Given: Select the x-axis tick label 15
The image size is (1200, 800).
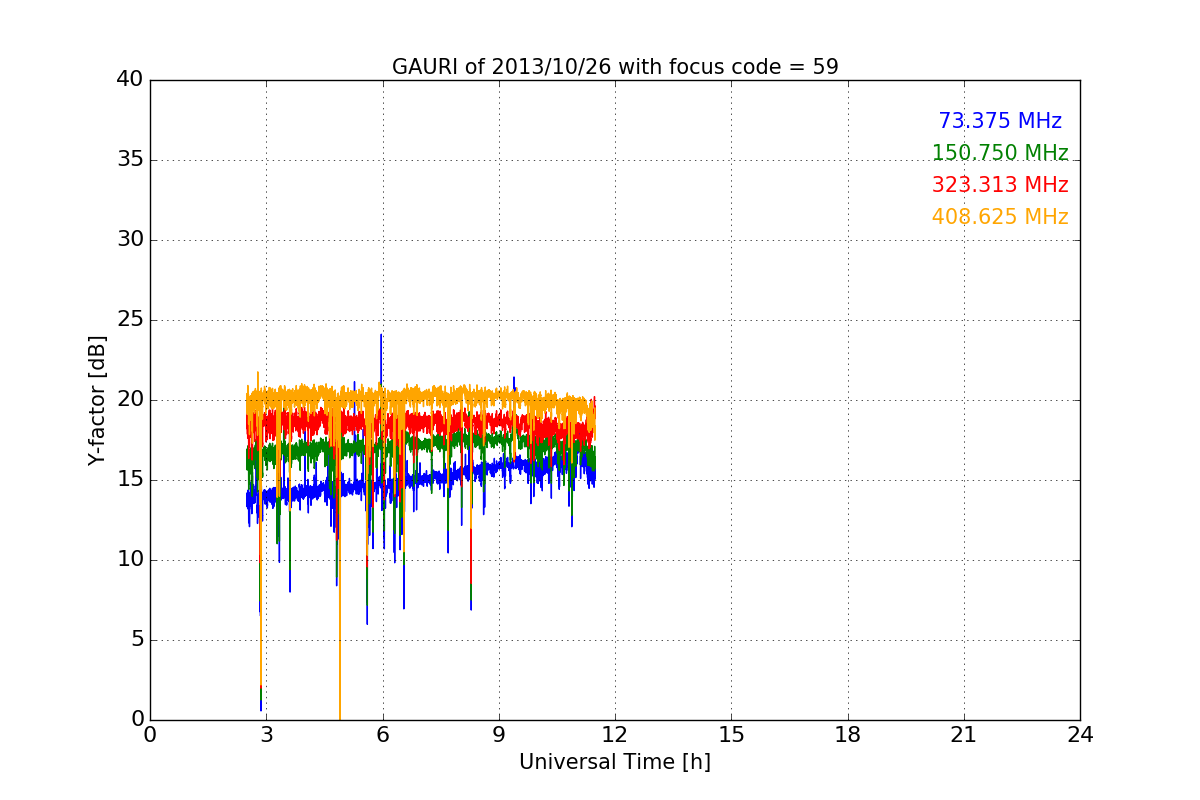Looking at the screenshot, I should click(731, 734).
